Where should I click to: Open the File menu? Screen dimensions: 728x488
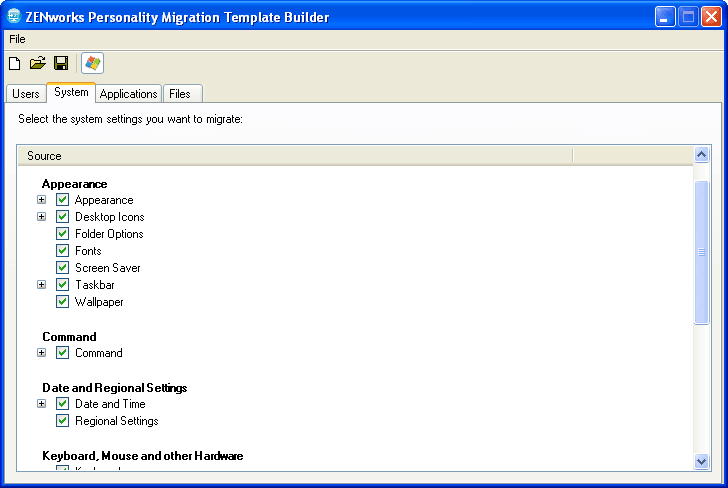(x=17, y=39)
